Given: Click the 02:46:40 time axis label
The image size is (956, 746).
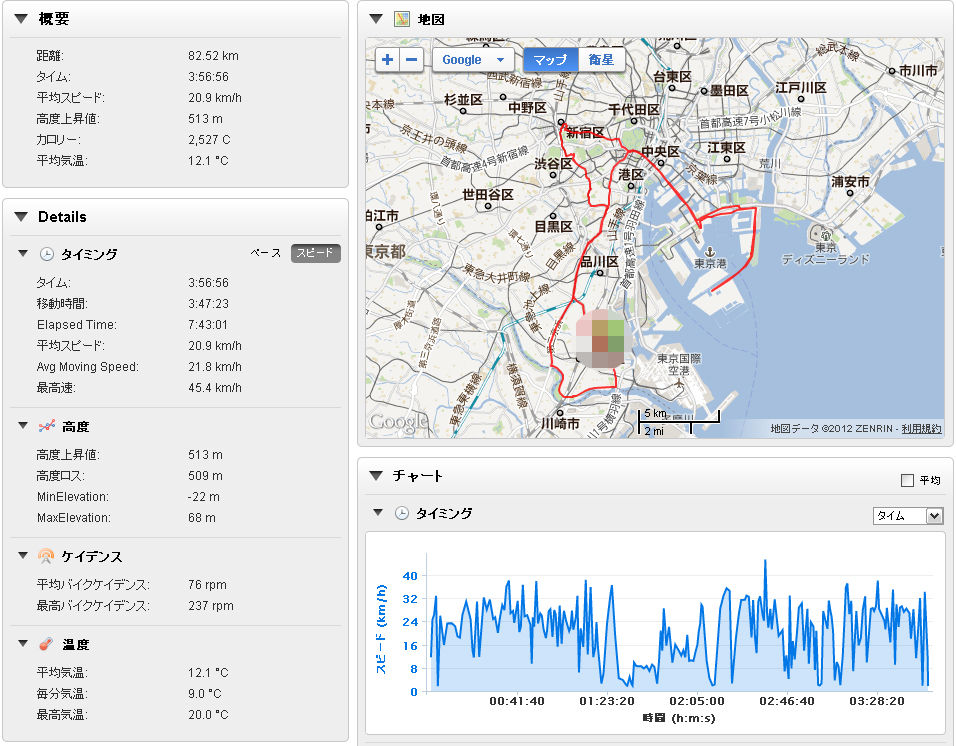Looking at the screenshot, I should coord(787,701).
